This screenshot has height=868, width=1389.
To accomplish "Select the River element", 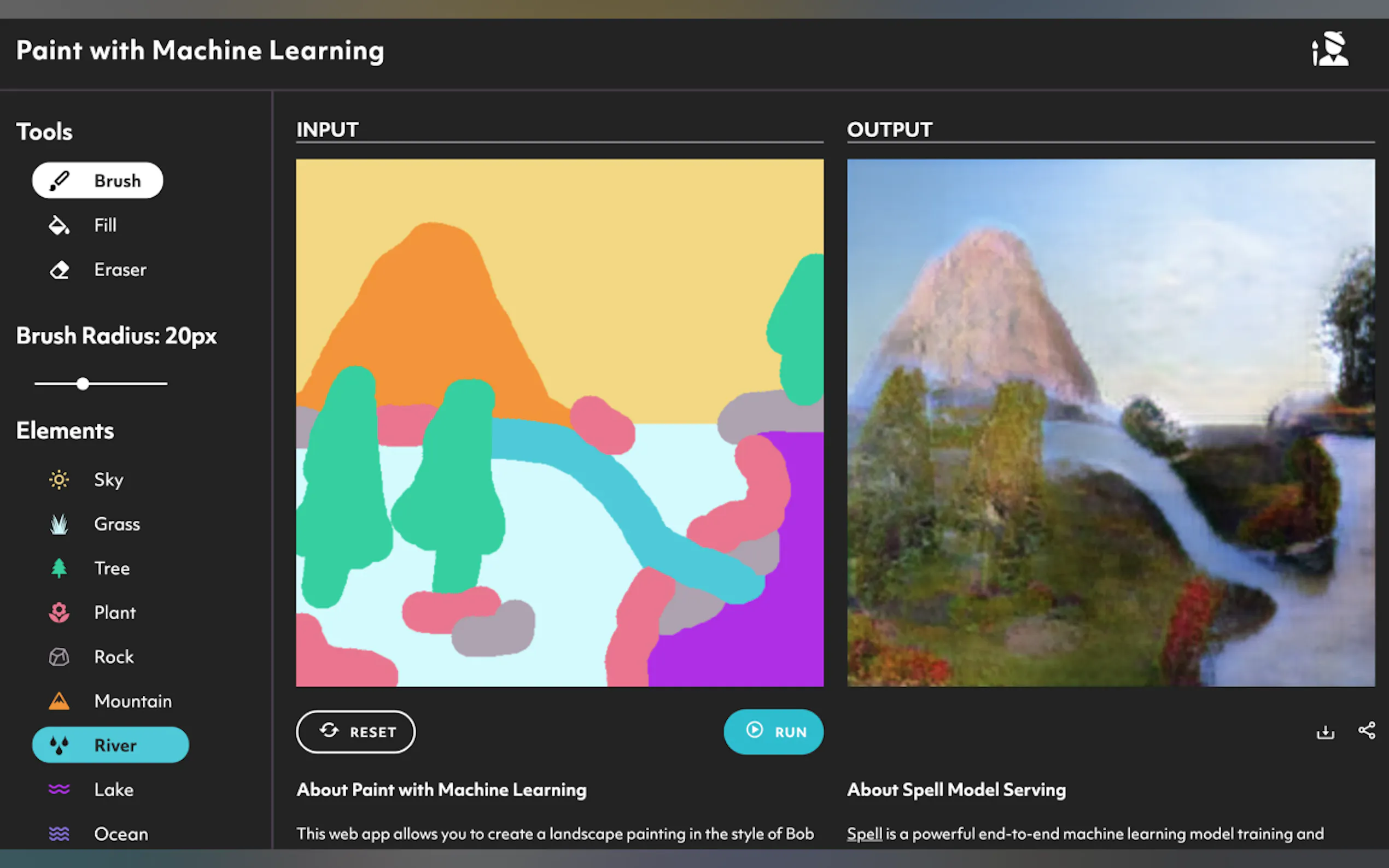I will (110, 745).
